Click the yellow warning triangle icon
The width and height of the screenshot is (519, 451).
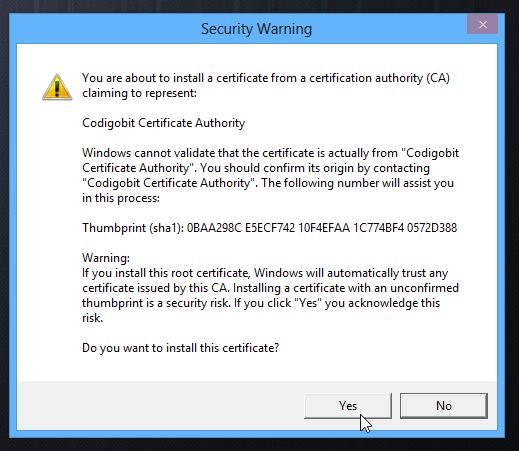click(57, 87)
